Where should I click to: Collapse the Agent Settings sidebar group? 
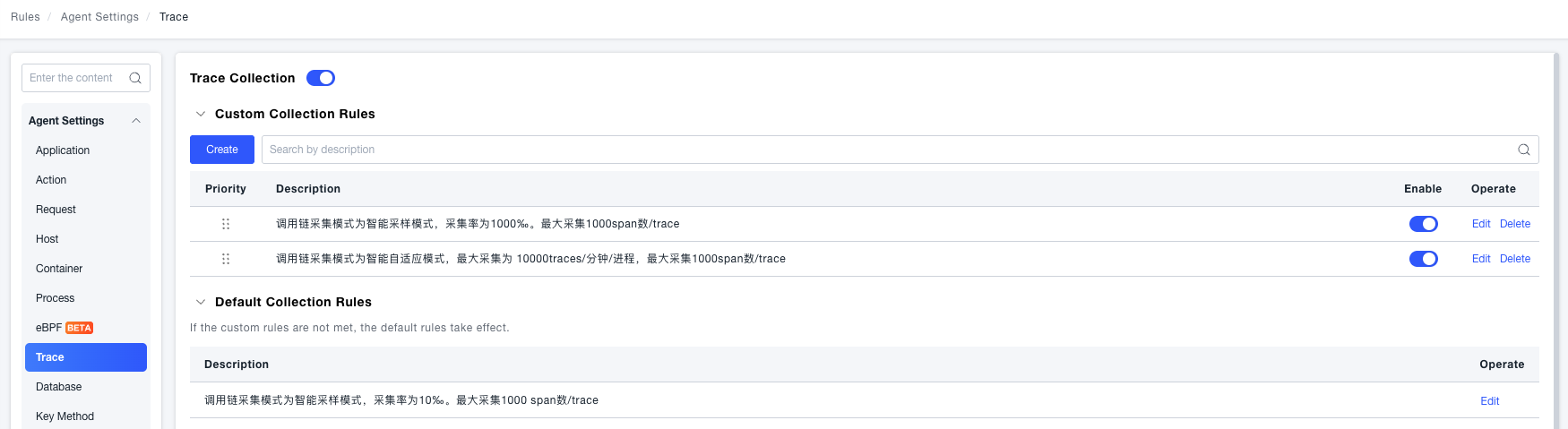point(136,121)
